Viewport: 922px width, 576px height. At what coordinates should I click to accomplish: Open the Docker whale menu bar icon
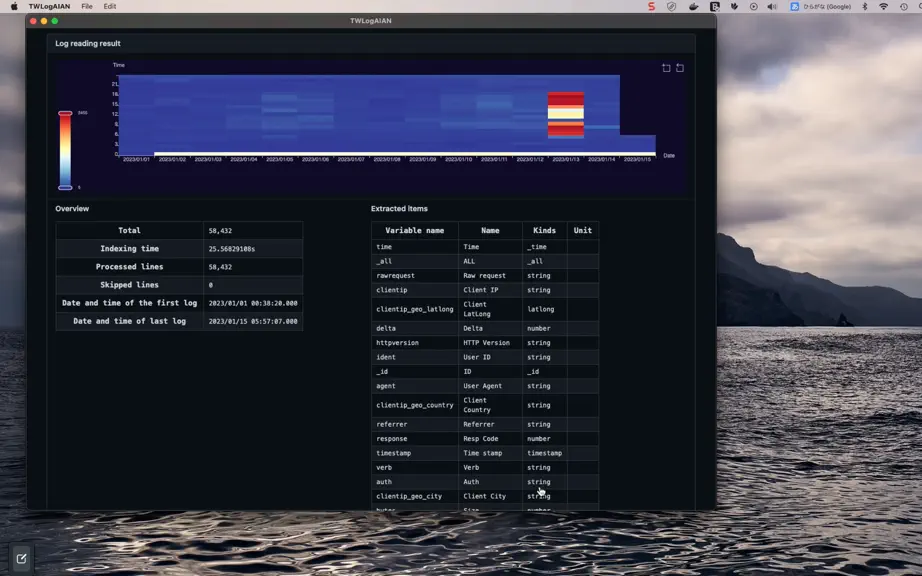[693, 6]
